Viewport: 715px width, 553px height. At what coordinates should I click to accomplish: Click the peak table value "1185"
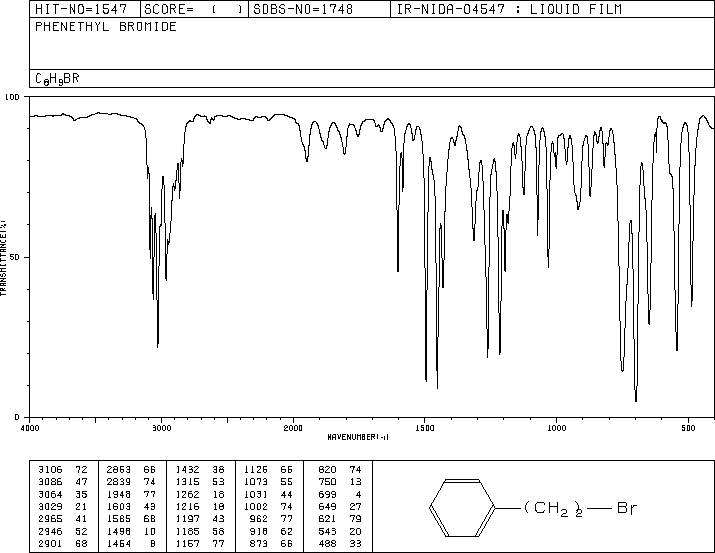pyautogui.click(x=187, y=531)
